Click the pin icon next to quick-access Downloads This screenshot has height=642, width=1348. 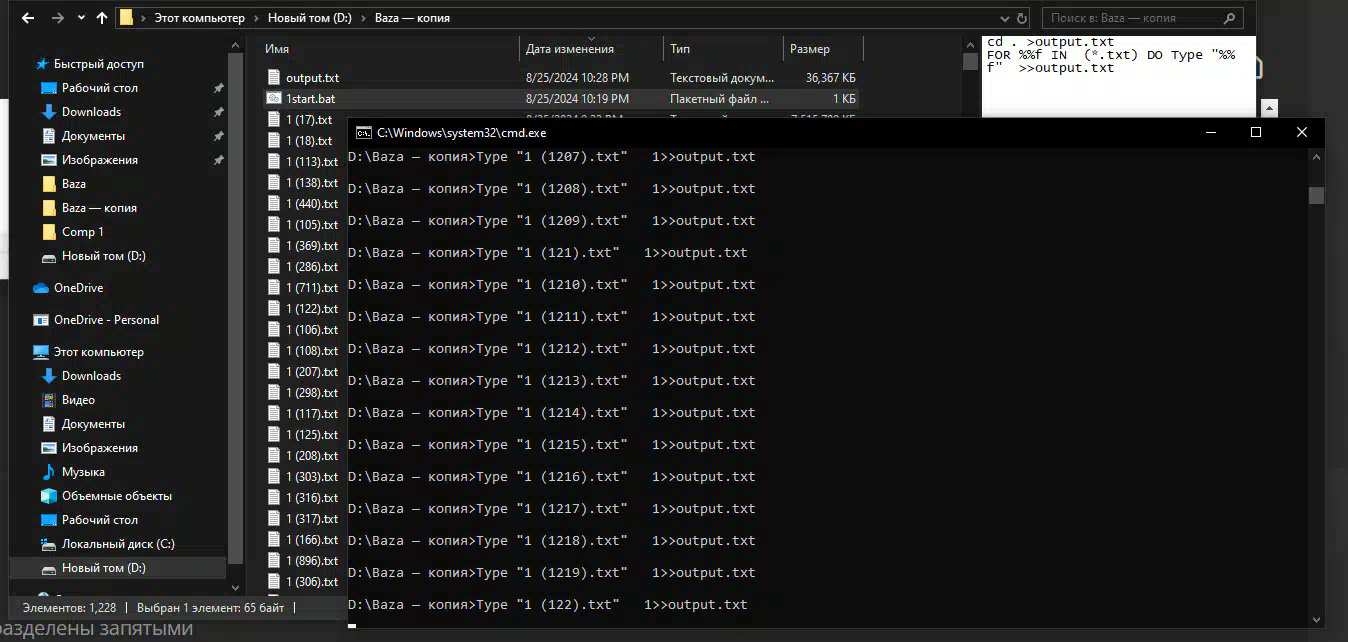click(x=218, y=112)
